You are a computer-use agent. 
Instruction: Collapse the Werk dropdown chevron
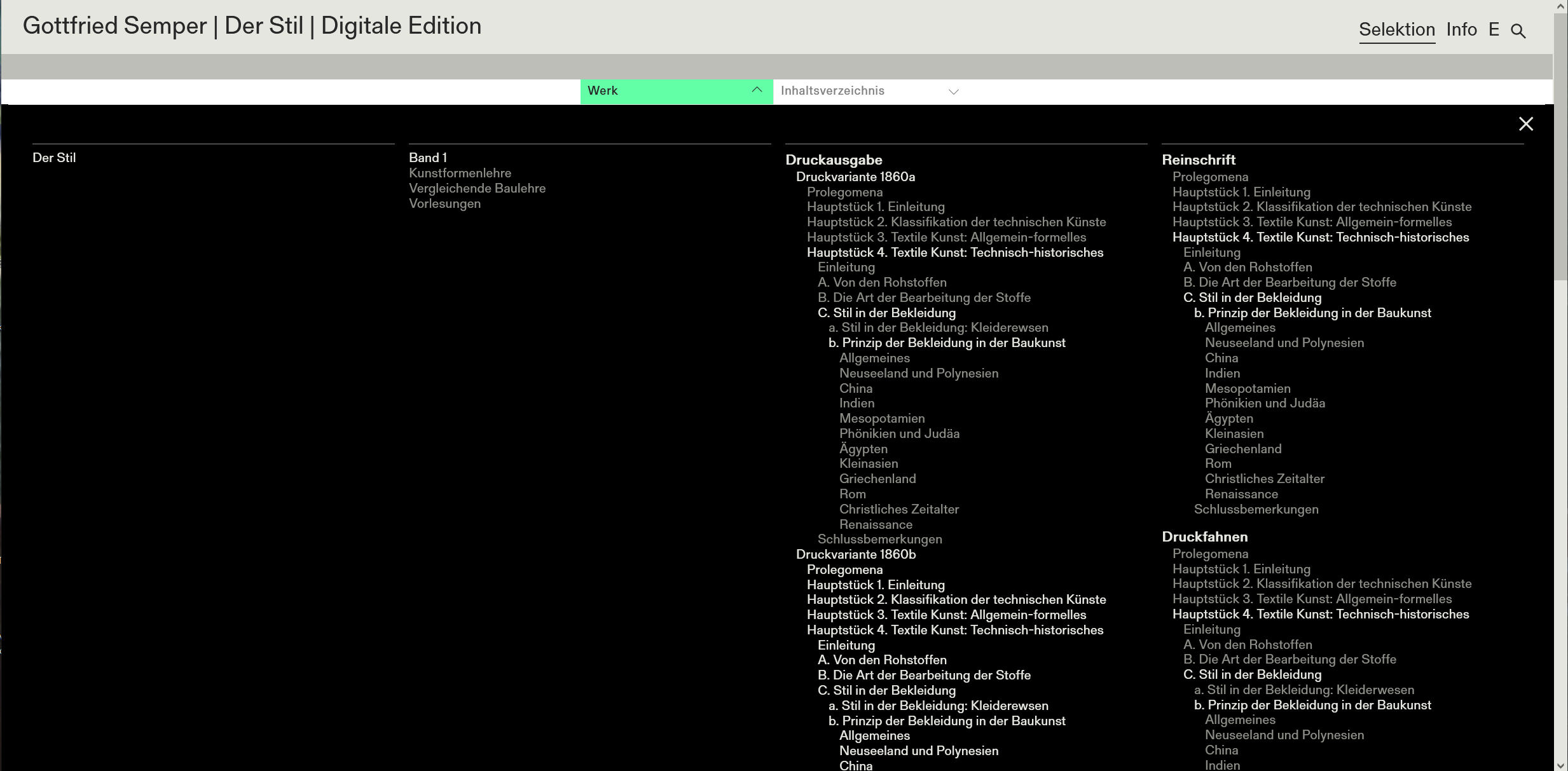tap(757, 90)
